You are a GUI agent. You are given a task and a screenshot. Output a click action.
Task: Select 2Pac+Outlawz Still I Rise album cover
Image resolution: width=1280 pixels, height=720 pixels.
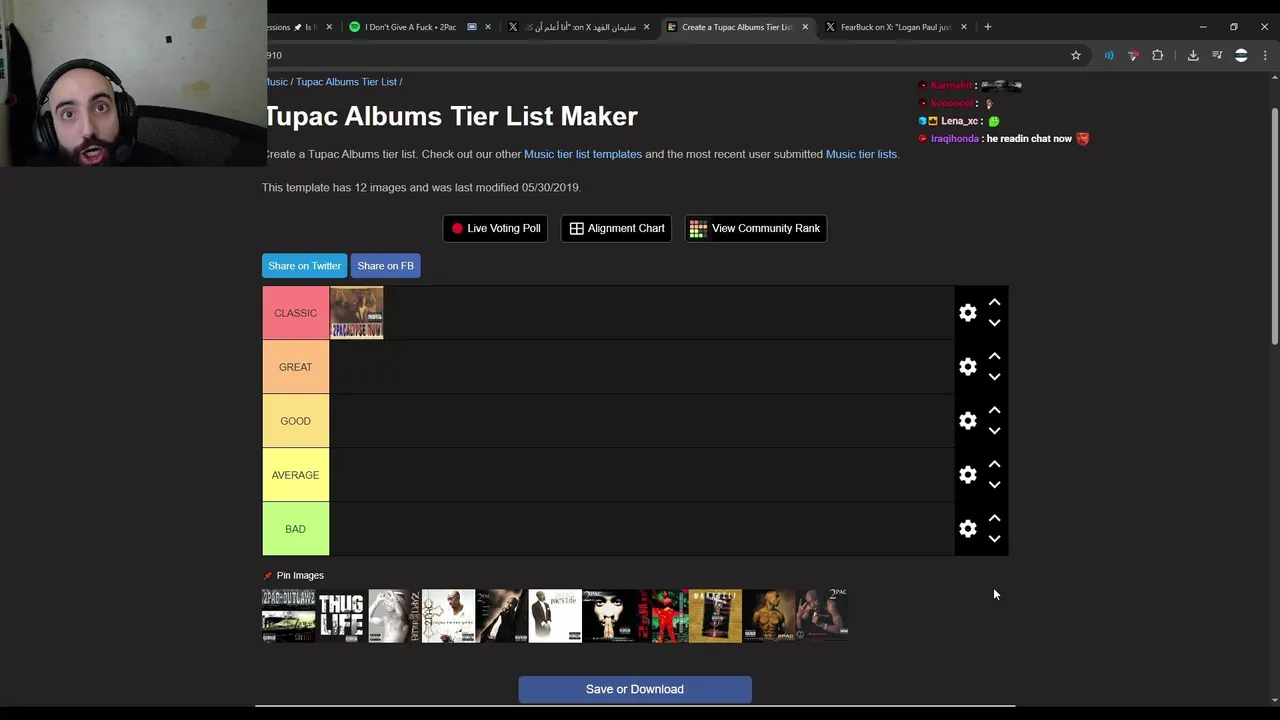click(x=288, y=616)
